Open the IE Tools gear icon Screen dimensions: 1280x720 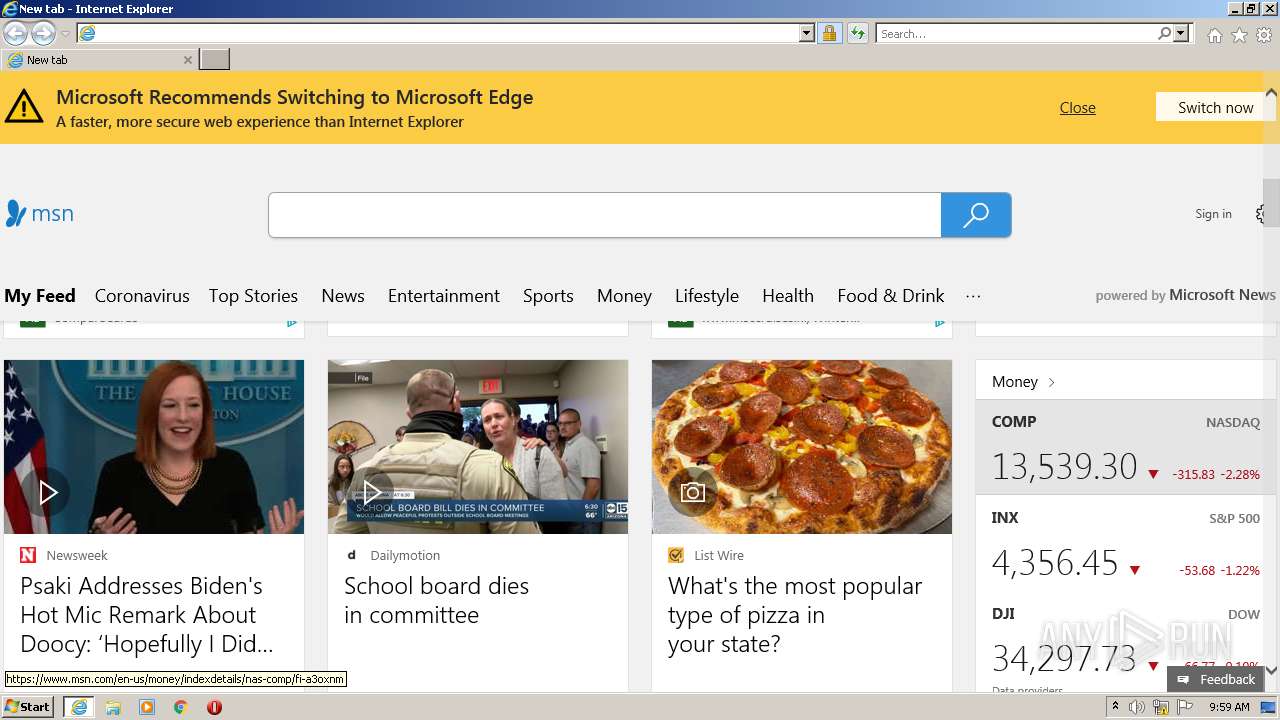click(x=1264, y=35)
